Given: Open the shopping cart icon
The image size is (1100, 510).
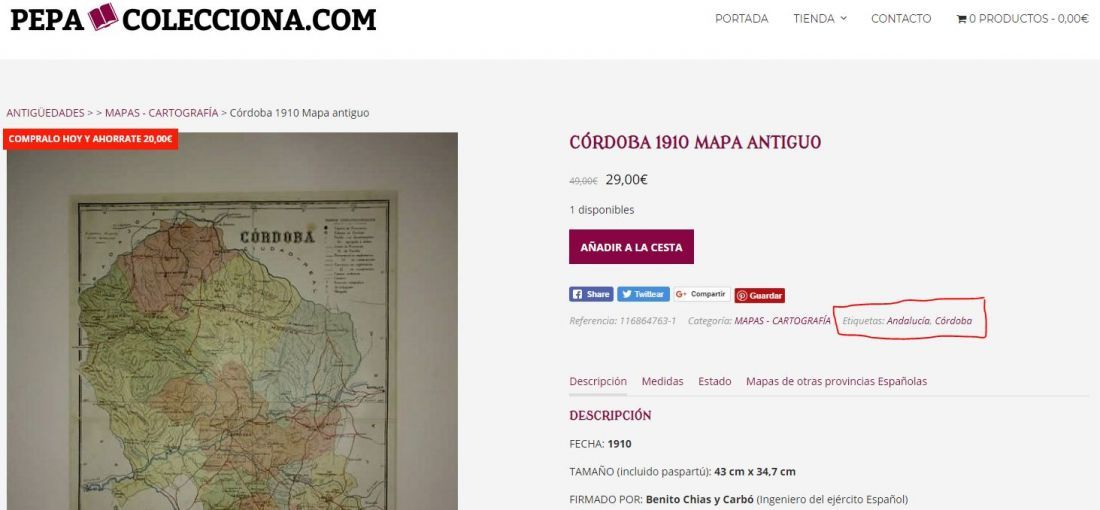Looking at the screenshot, I should [x=961, y=19].
